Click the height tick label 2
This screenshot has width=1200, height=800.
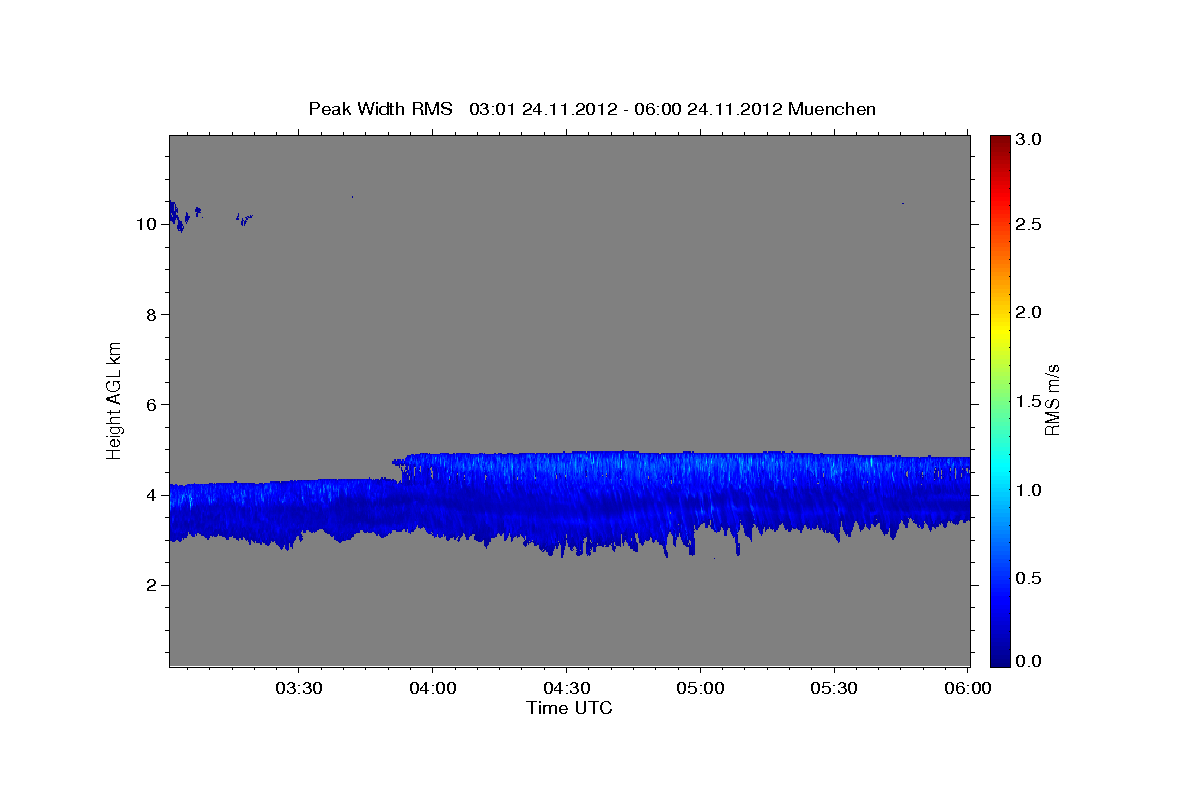tap(151, 585)
